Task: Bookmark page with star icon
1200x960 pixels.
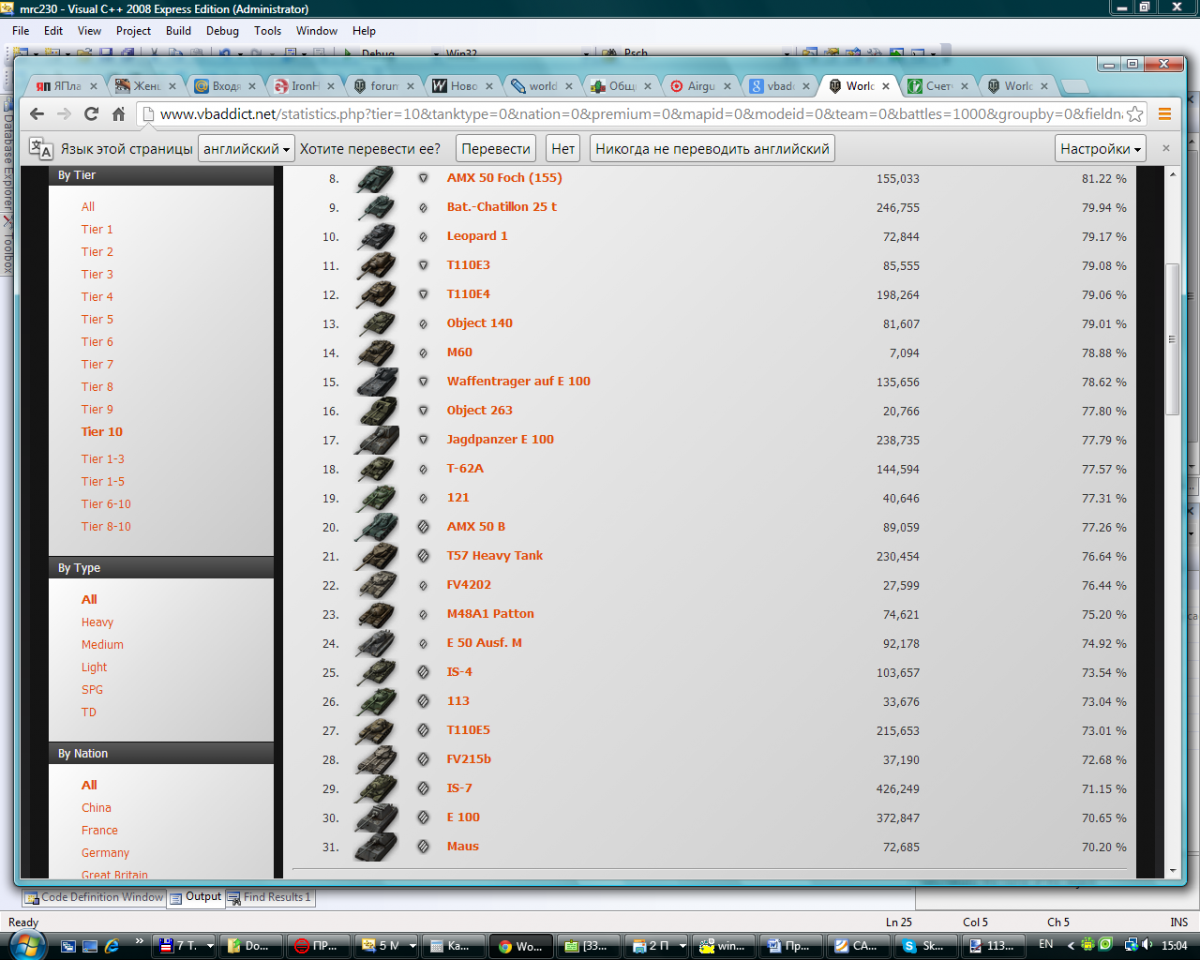Action: (x=1135, y=114)
